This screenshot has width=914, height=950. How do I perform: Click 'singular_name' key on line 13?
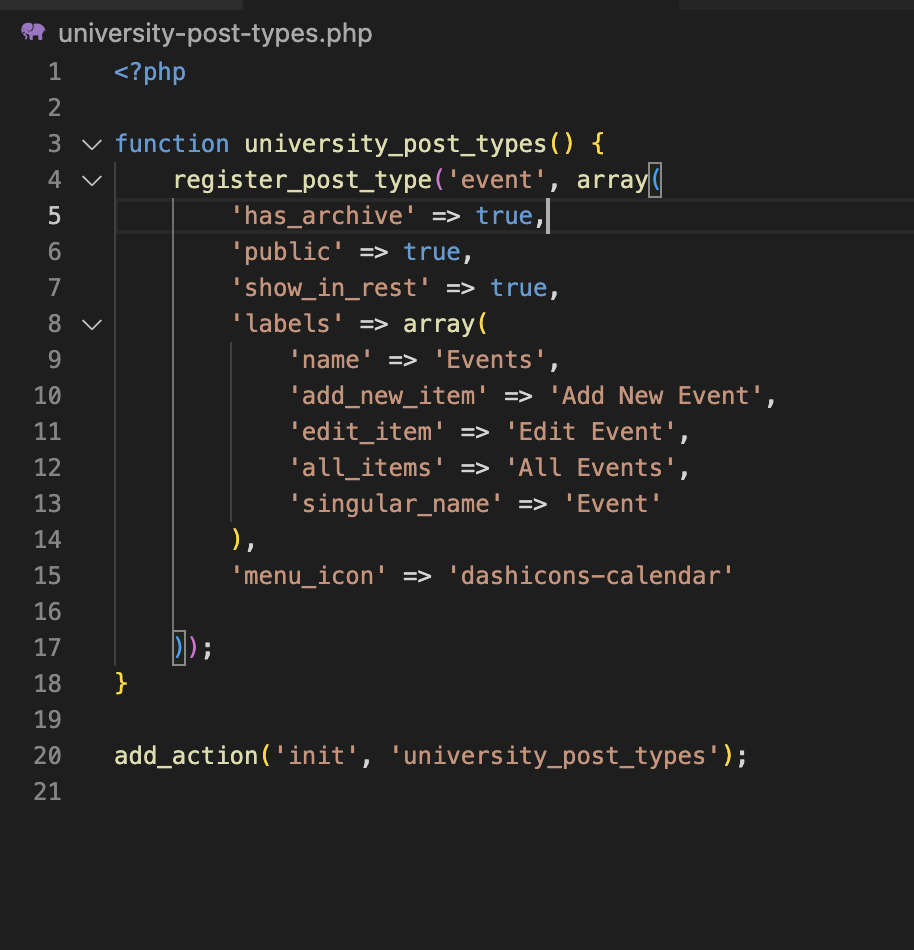[x=396, y=504]
